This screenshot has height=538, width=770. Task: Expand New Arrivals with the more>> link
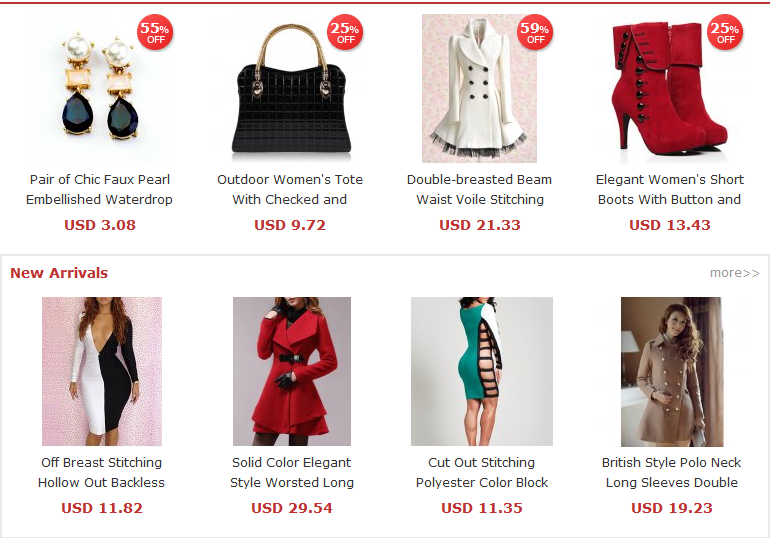click(735, 273)
